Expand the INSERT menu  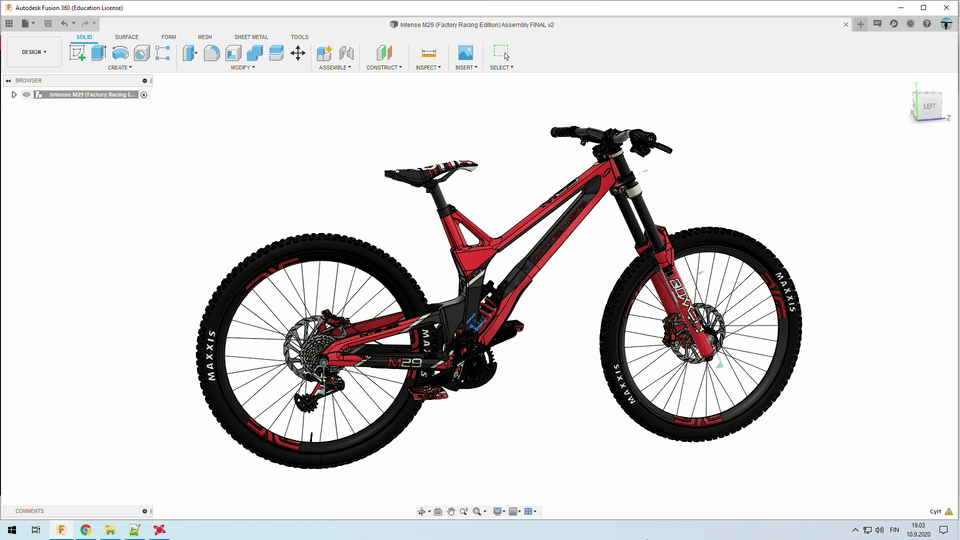click(x=466, y=67)
